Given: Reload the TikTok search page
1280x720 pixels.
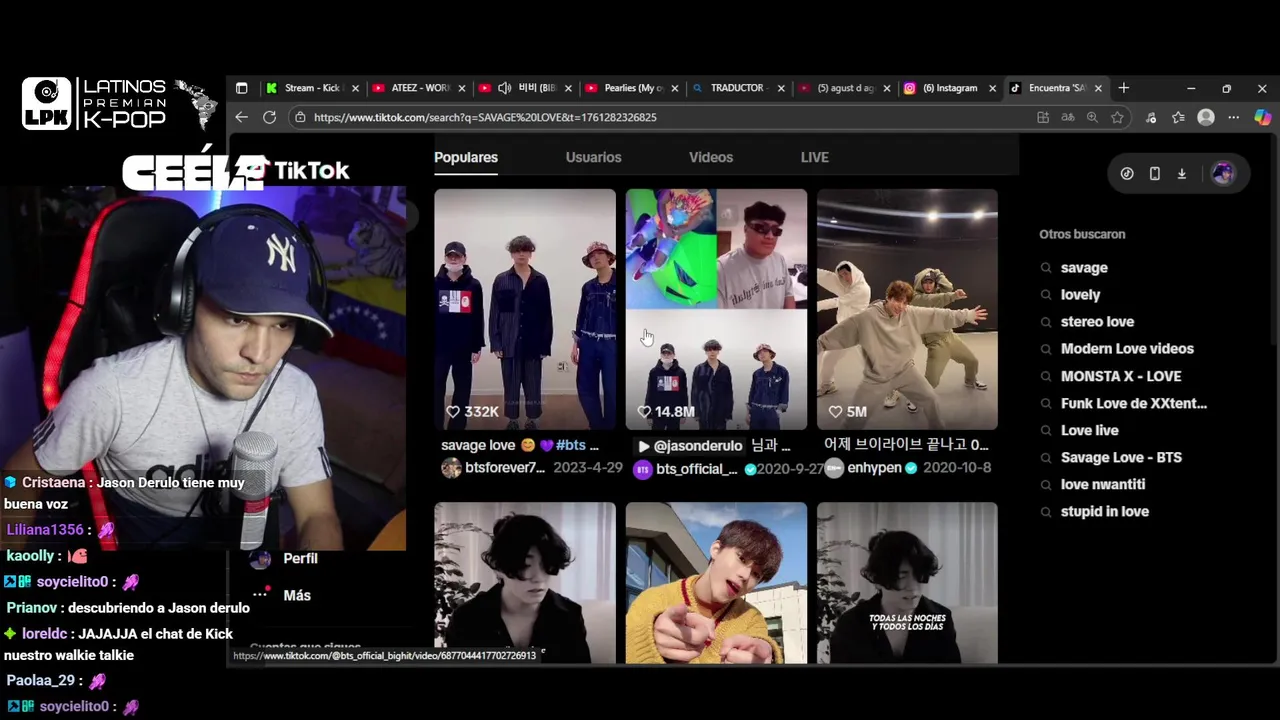Looking at the screenshot, I should [269, 117].
